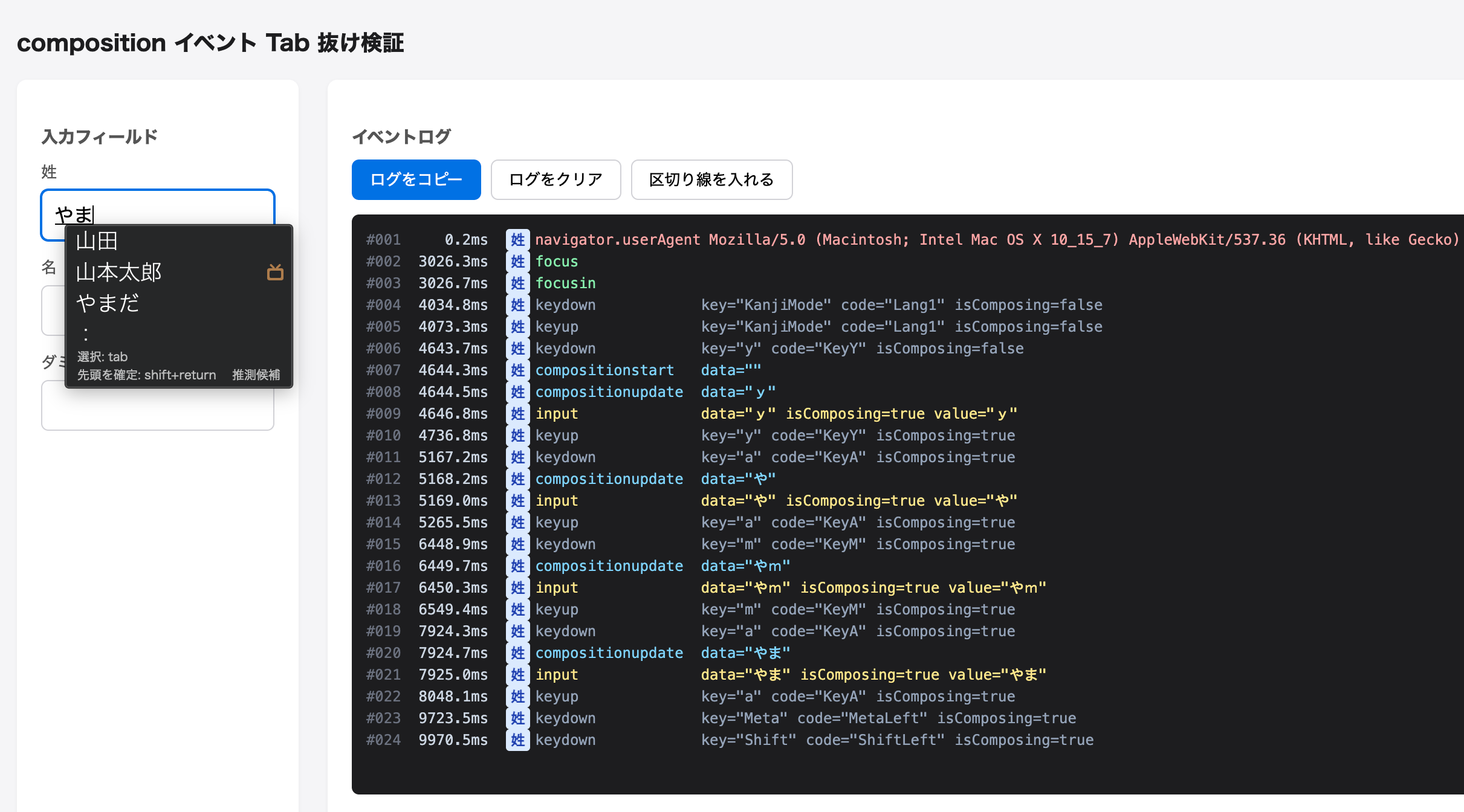The width and height of the screenshot is (1464, 812).
Task: Click the page title composition イベント Tab 抜け検証
Action: point(210,43)
